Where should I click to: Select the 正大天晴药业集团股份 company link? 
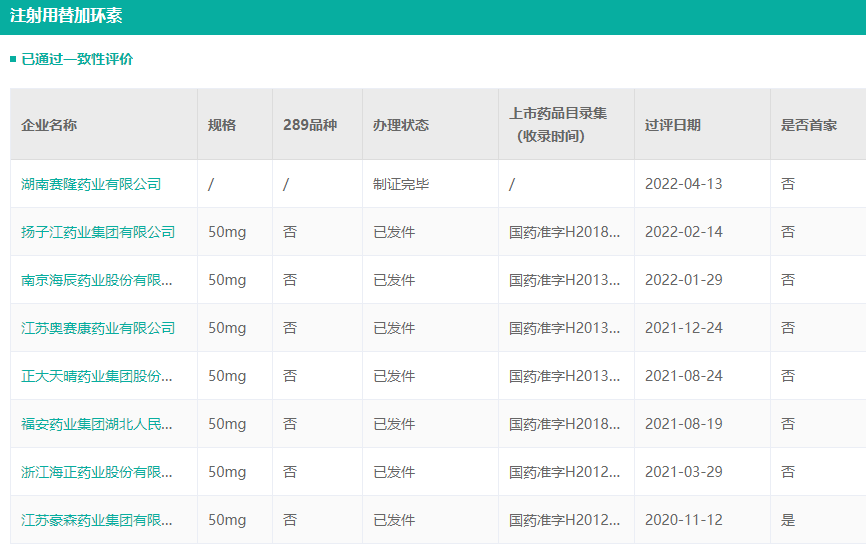tap(97, 376)
